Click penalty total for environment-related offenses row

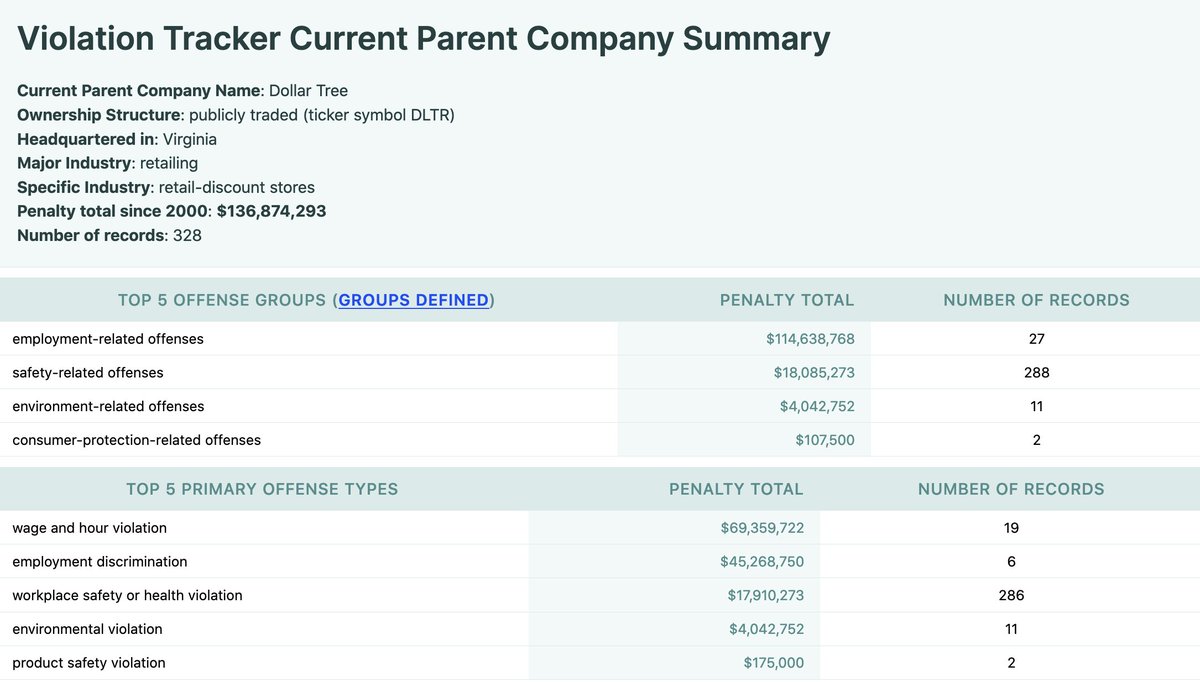pos(817,407)
